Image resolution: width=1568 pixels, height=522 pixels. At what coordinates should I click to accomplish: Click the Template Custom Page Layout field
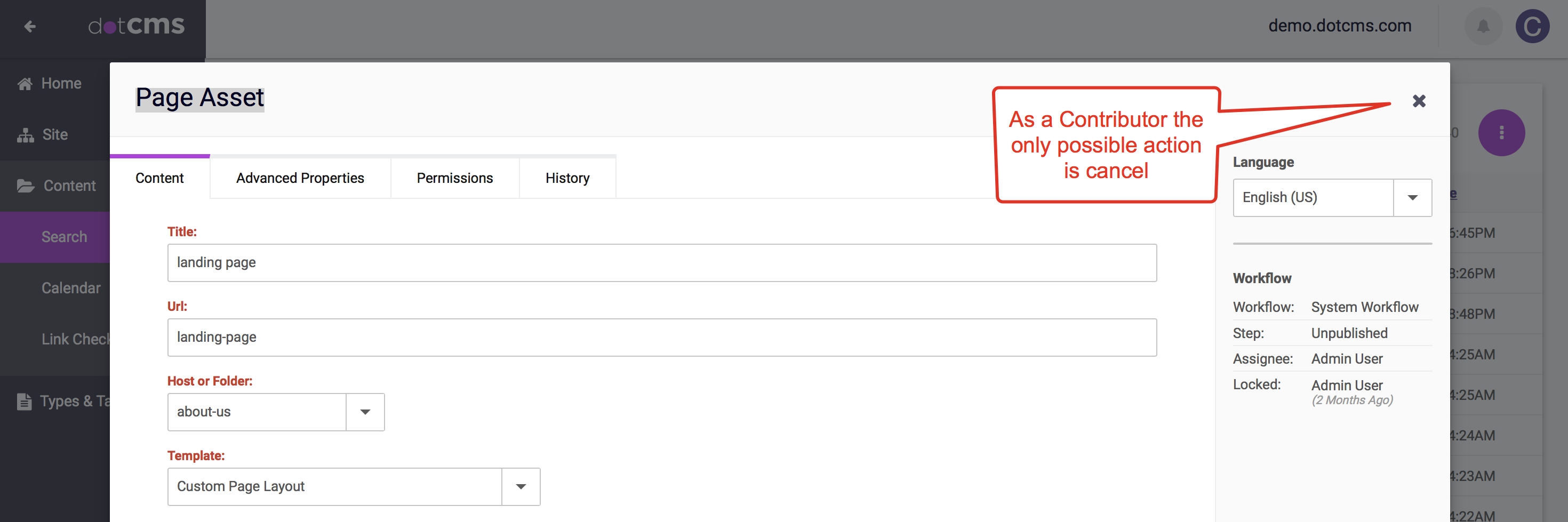[x=335, y=486]
